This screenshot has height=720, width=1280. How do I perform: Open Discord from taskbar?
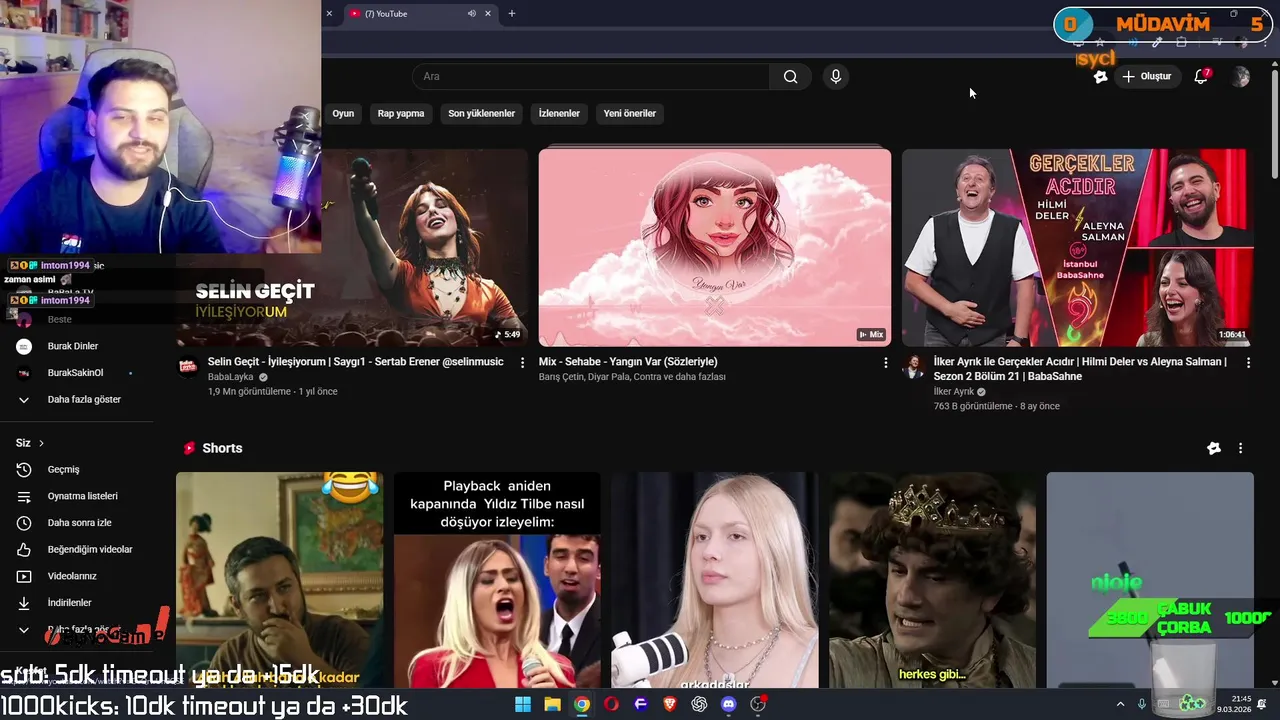tap(729, 704)
